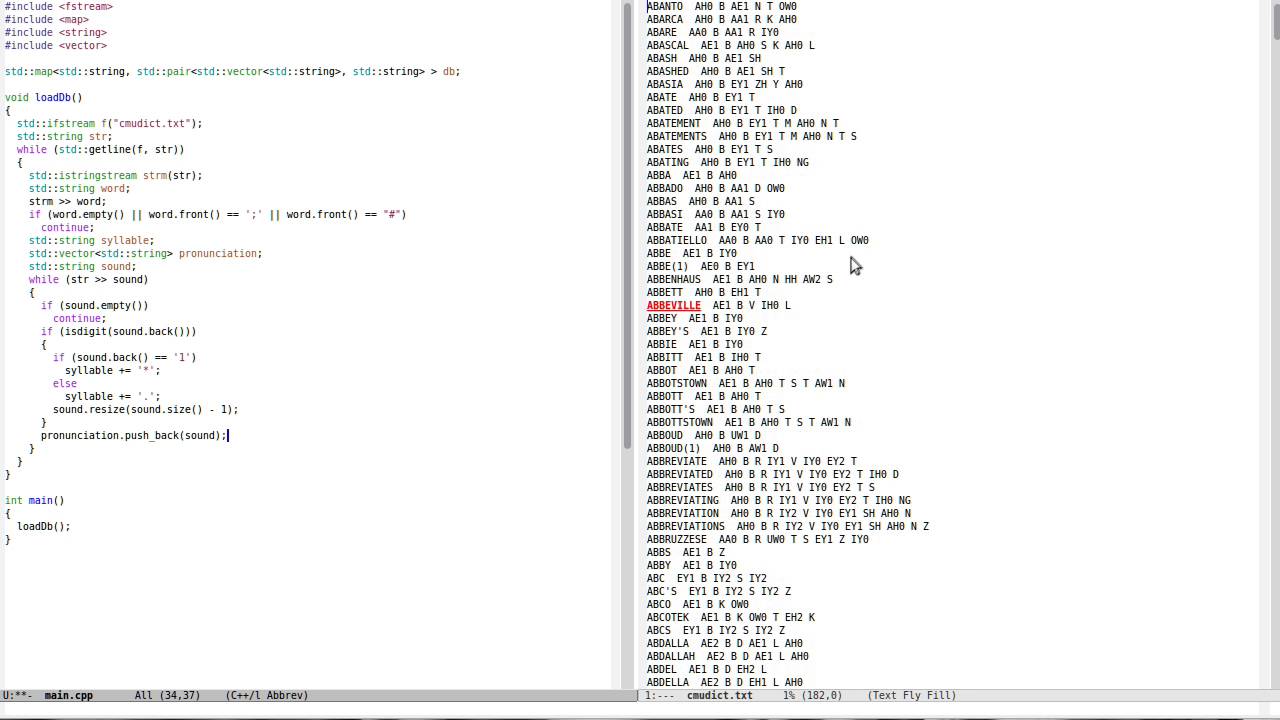Click the ABDELLA entry in the dictionary
This screenshot has width=1280, height=720.
tap(725, 682)
